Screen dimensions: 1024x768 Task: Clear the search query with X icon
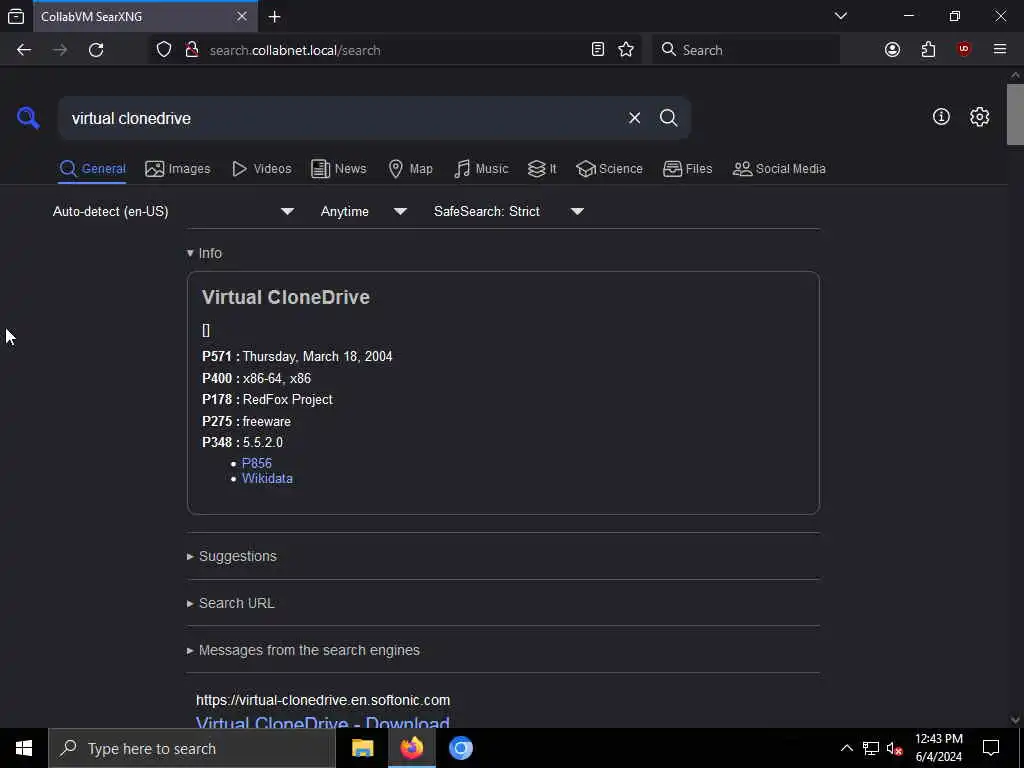coord(634,118)
